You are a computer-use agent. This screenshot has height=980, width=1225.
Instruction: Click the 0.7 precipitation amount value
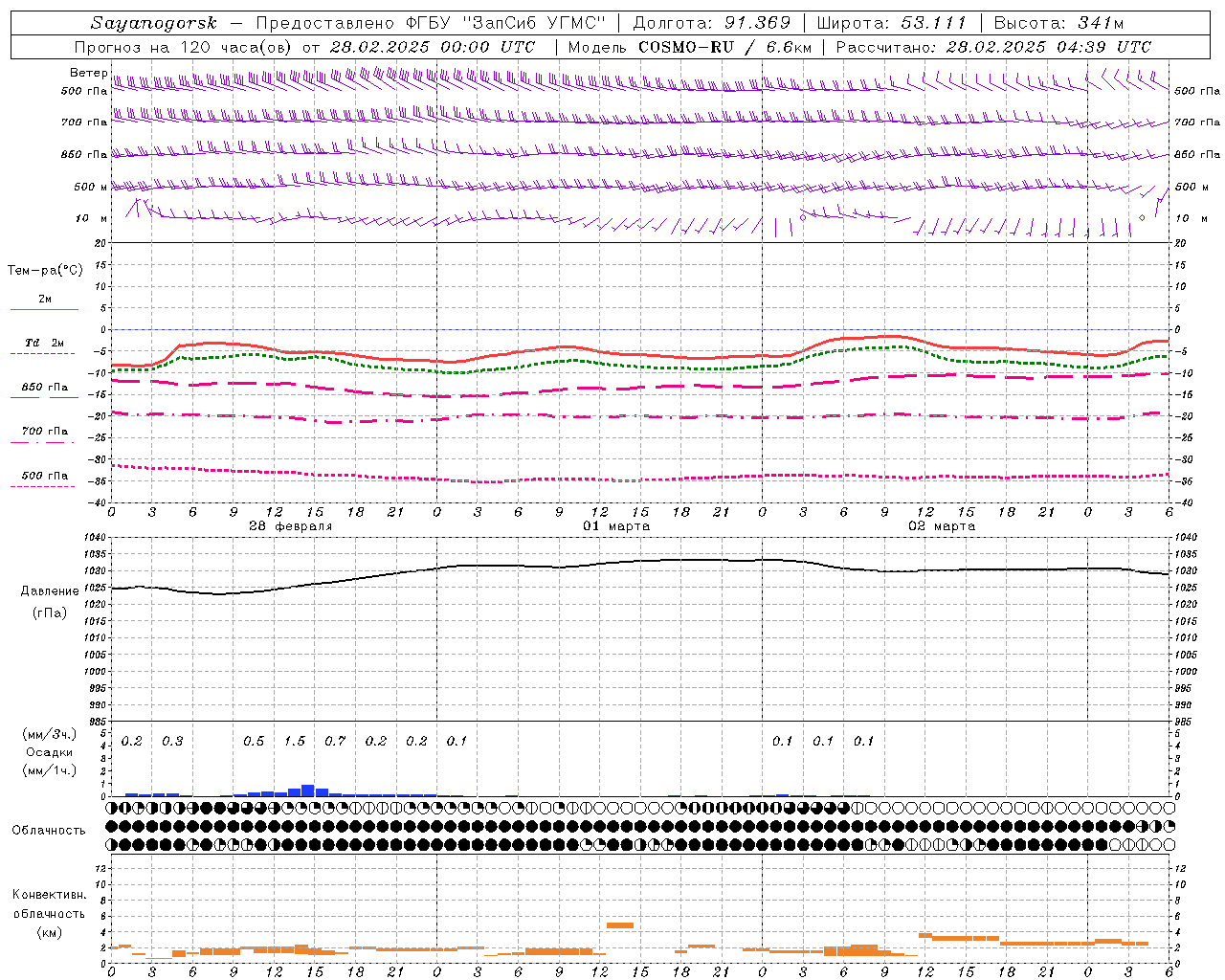coord(335,742)
